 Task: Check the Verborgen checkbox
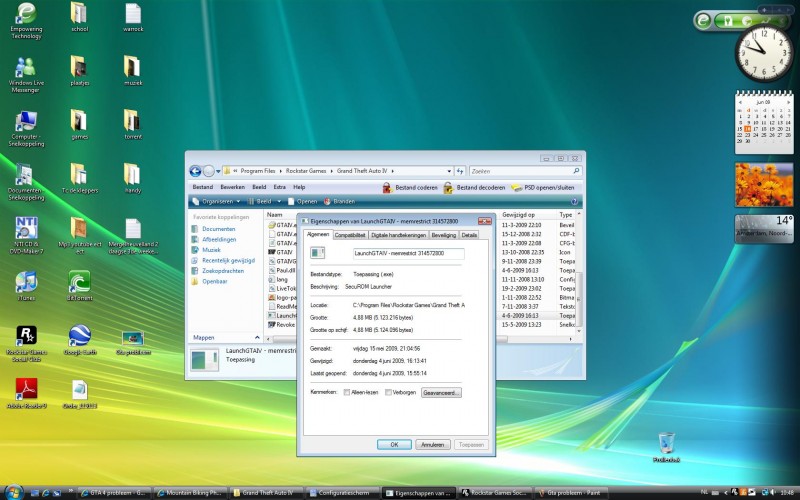click(388, 392)
